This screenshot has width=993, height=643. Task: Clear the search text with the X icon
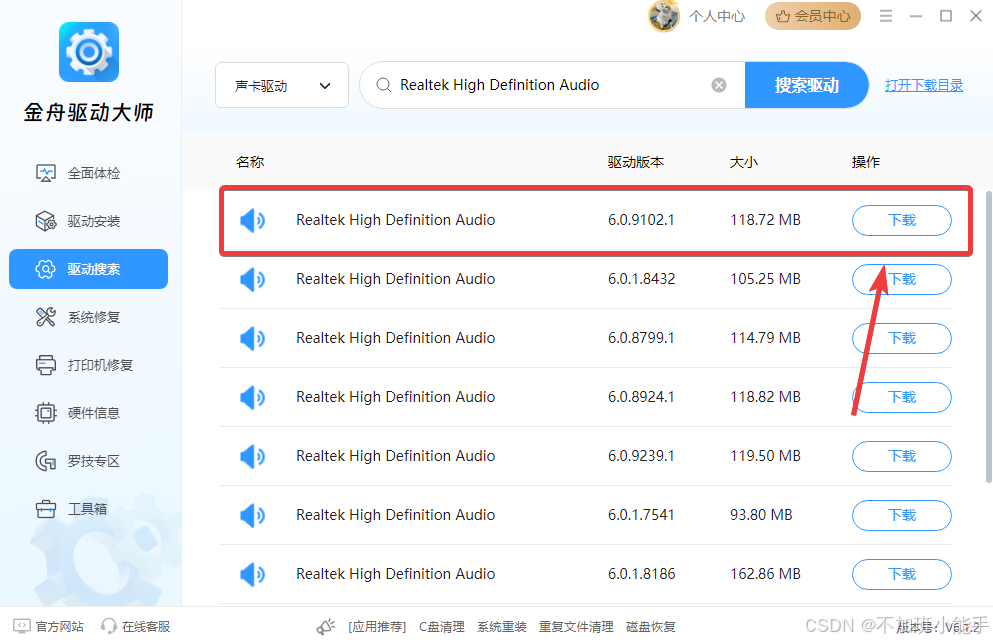click(x=719, y=85)
